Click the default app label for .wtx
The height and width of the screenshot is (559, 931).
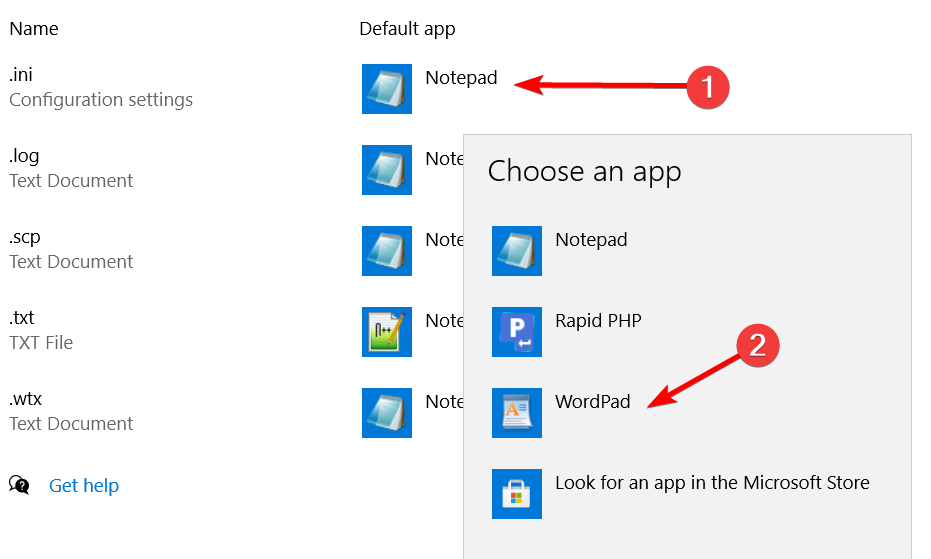pyautogui.click(x=445, y=402)
